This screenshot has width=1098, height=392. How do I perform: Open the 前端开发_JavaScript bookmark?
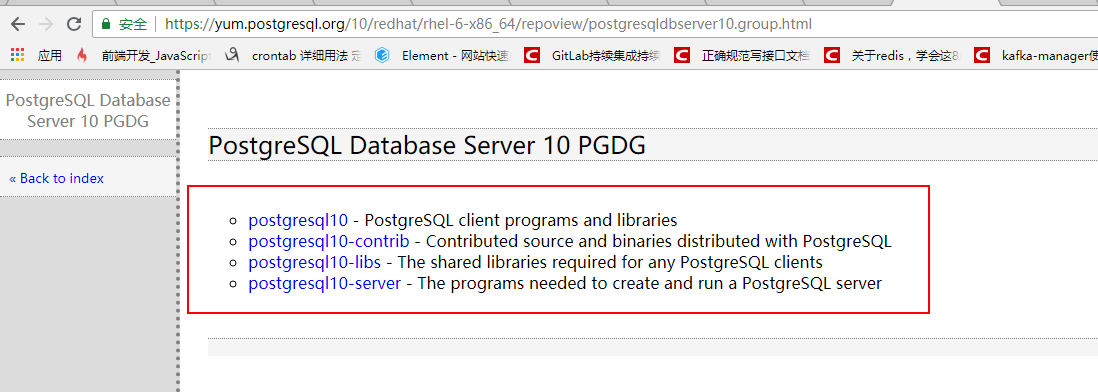click(x=144, y=55)
